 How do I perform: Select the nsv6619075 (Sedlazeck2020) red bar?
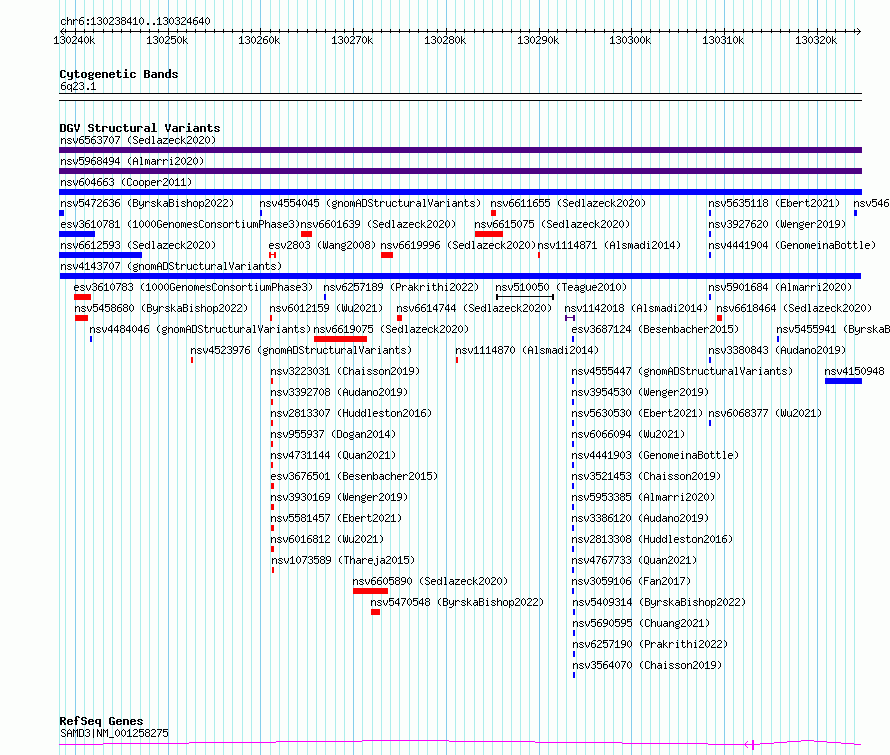[x=341, y=339]
